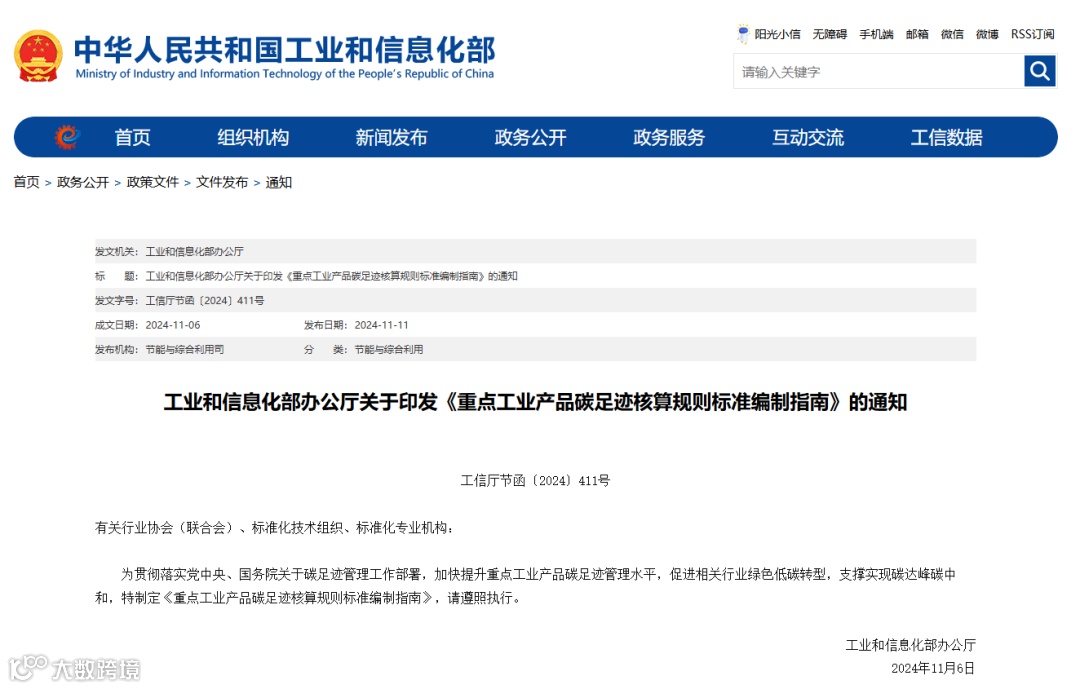Click the 发文机关 value 工业和信息化部办公厅

point(194,251)
